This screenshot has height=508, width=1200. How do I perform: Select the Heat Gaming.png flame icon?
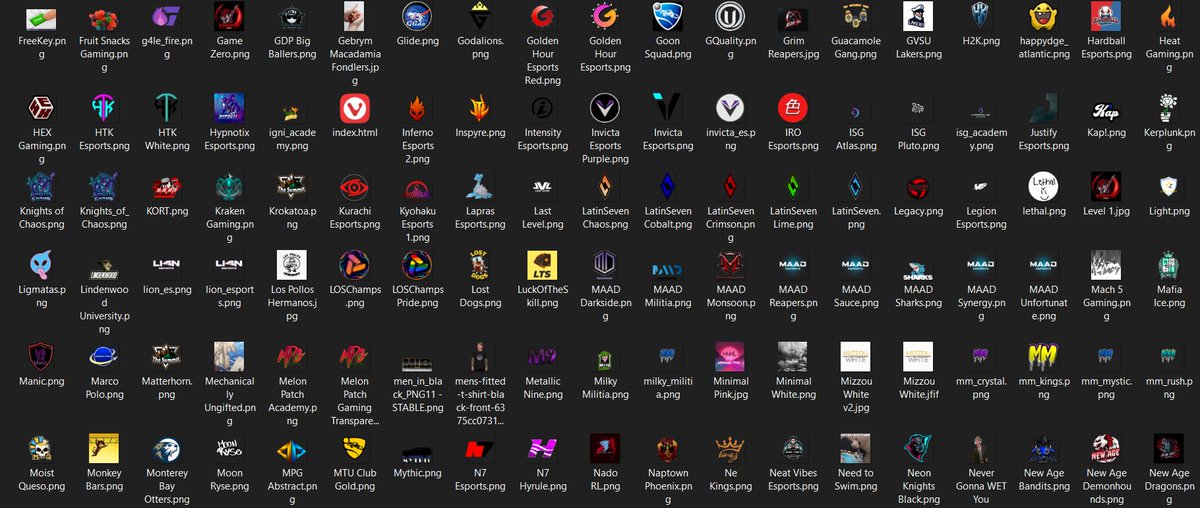coord(1168,17)
